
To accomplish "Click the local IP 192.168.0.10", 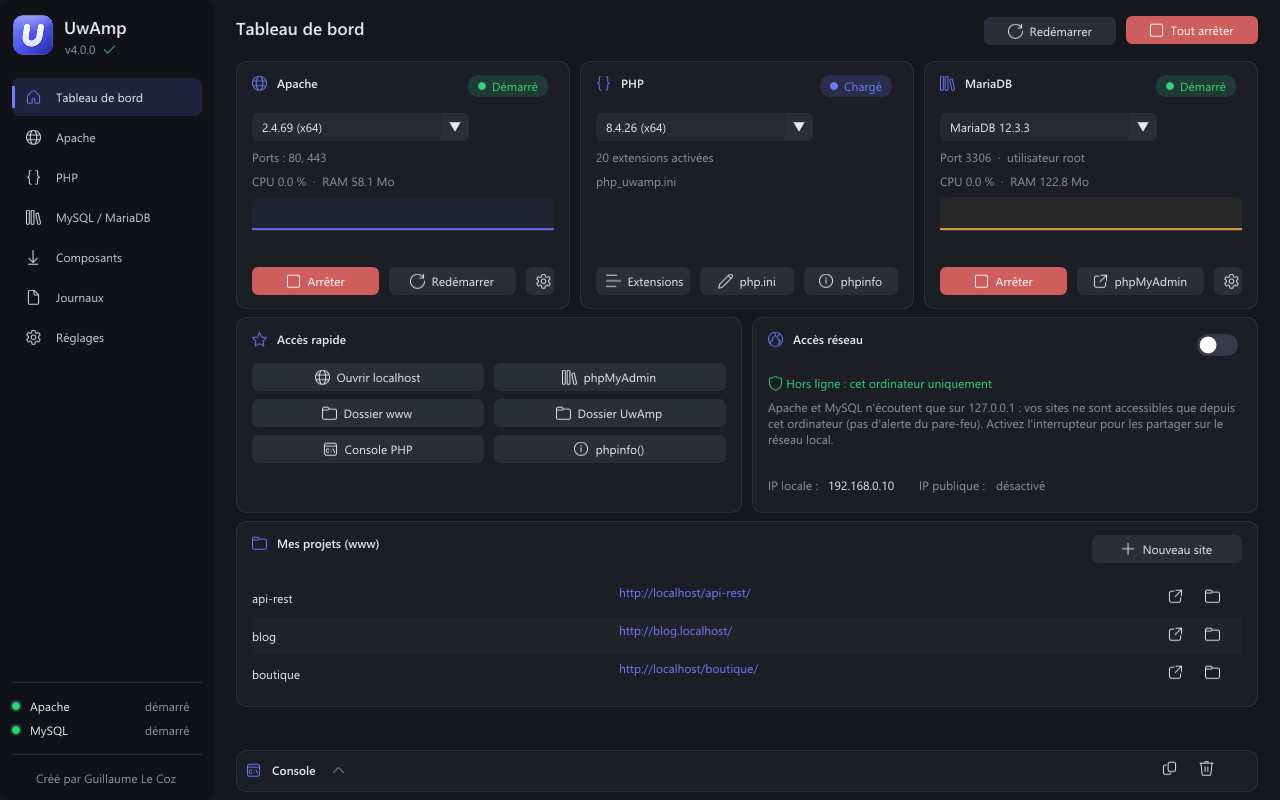I will [861, 486].
